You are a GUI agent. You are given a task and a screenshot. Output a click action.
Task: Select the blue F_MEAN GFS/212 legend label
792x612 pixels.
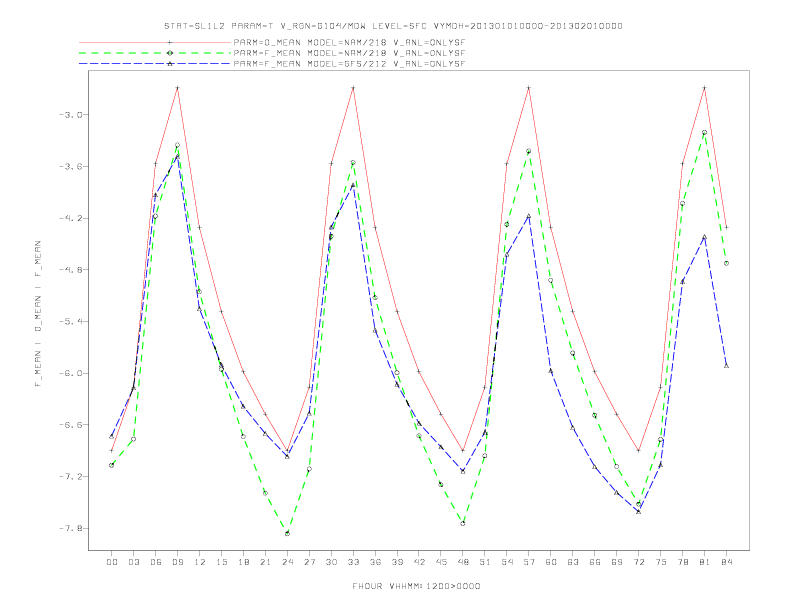pos(349,64)
